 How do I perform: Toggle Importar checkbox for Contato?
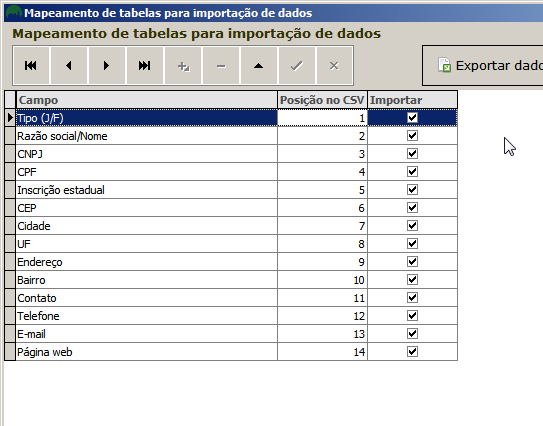pyautogui.click(x=412, y=298)
